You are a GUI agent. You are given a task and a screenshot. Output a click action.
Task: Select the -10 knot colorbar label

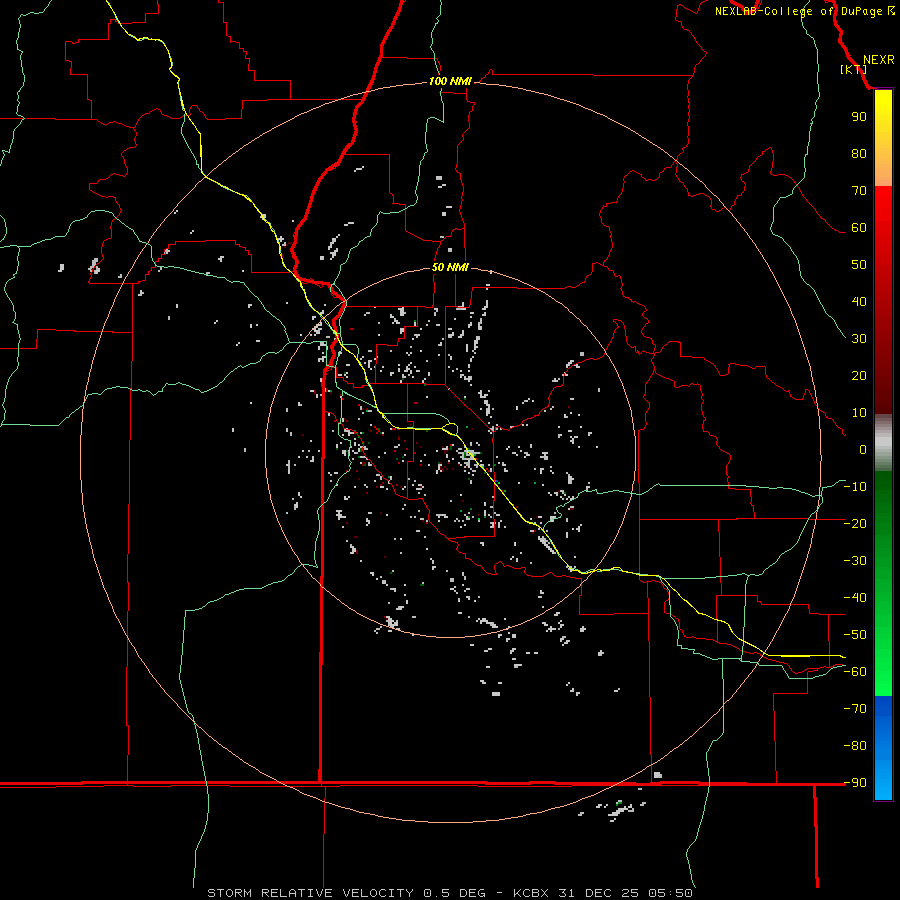click(x=855, y=487)
